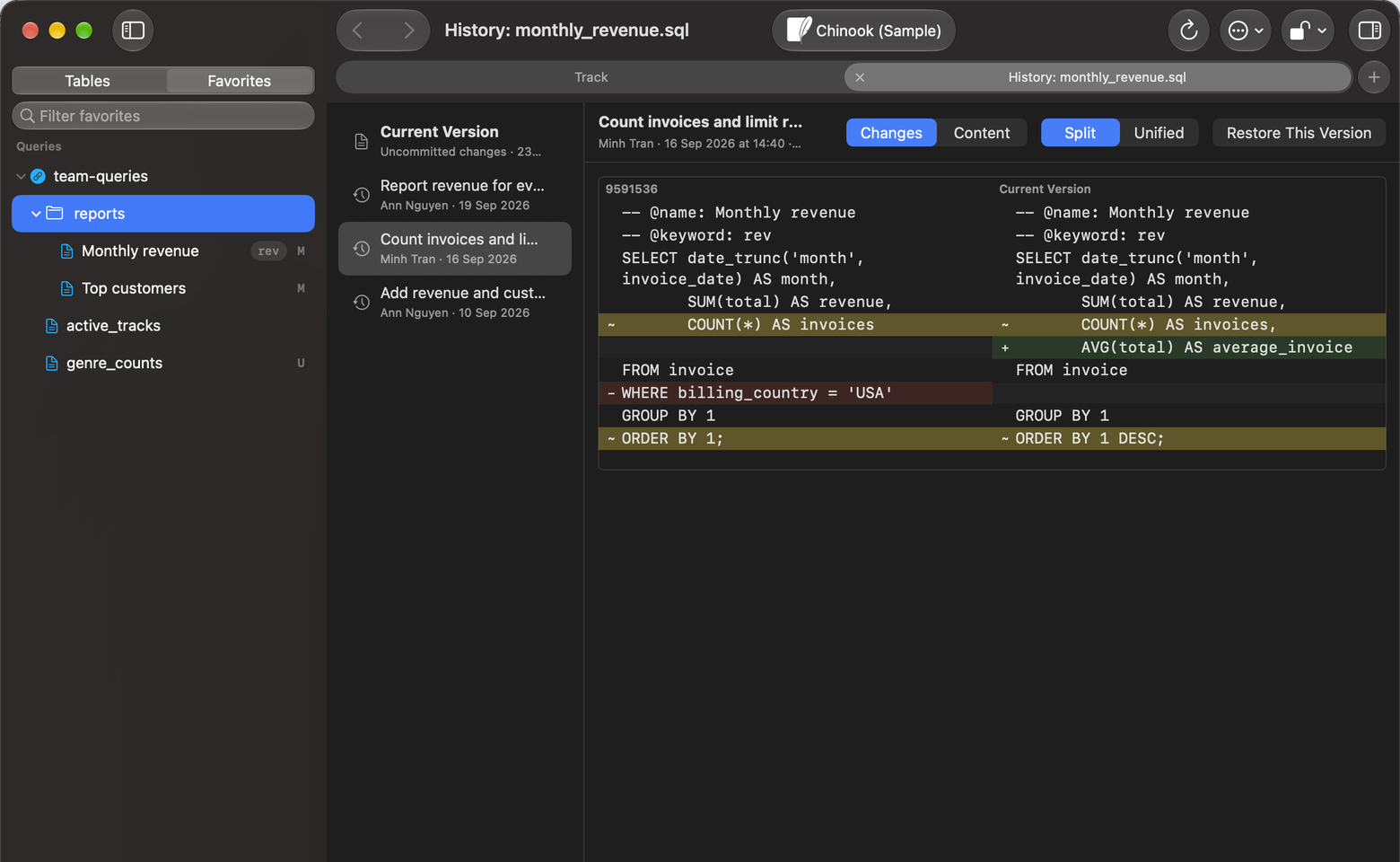Screen dimensions: 1400x862
Task: Switch to the Track tab
Action: pos(591,77)
